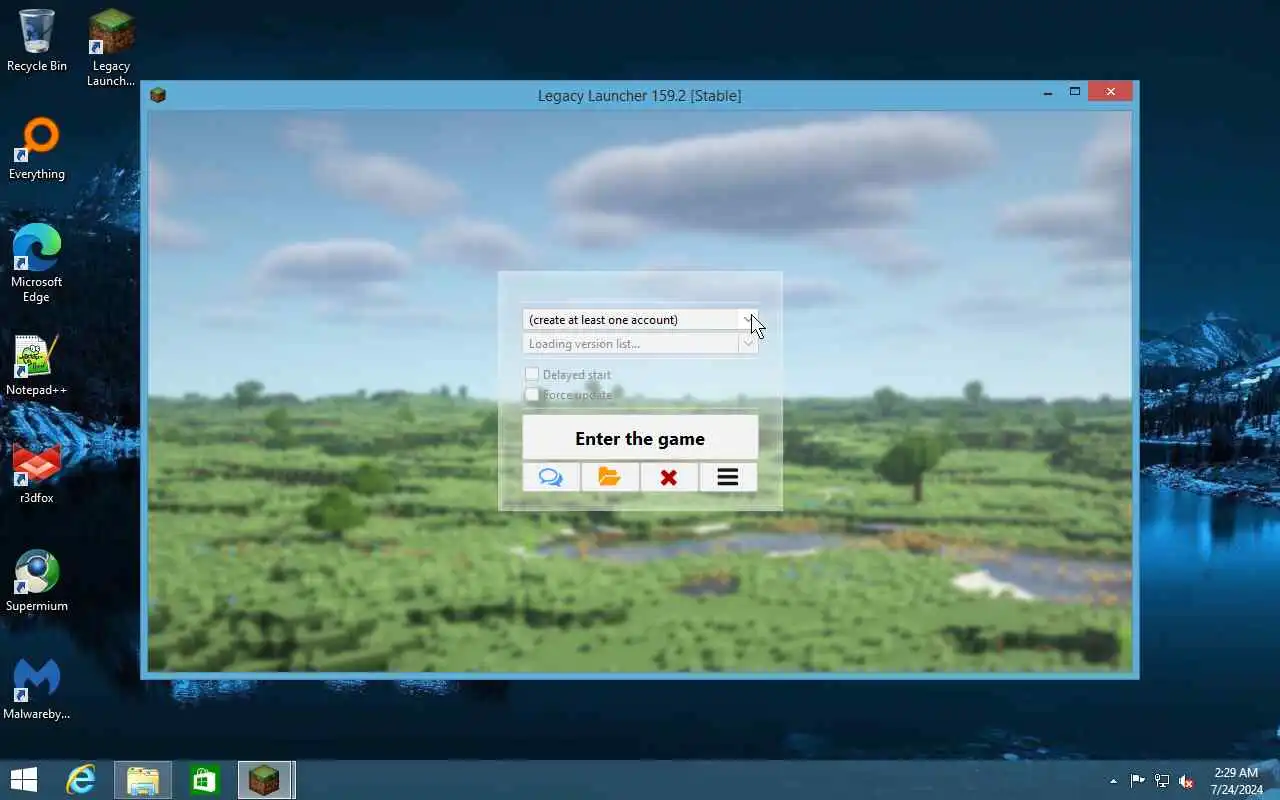Open the game folder button

(x=610, y=477)
